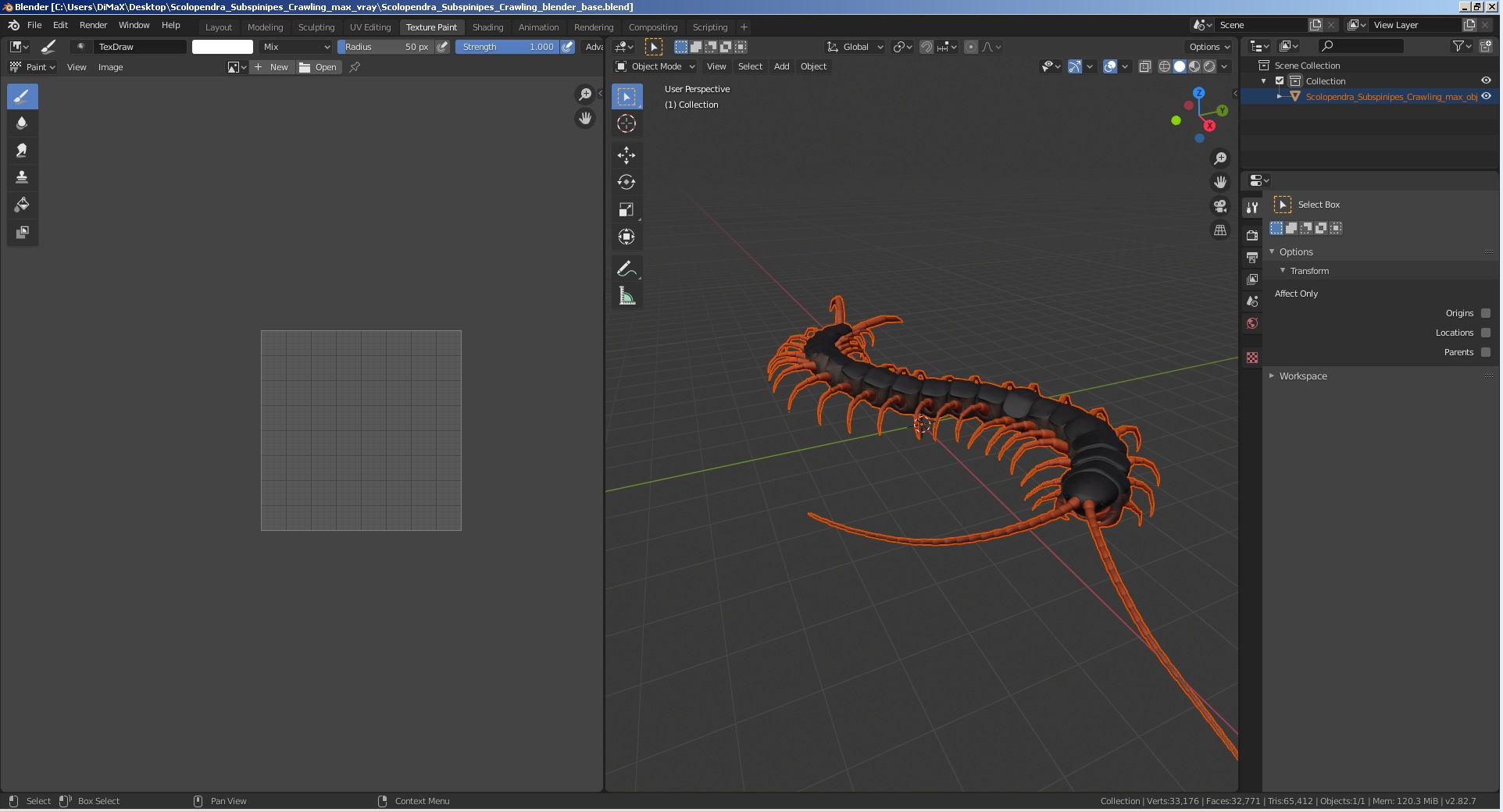Enable the Parents checkbox
This screenshot has width=1503, height=812.
click(x=1486, y=352)
